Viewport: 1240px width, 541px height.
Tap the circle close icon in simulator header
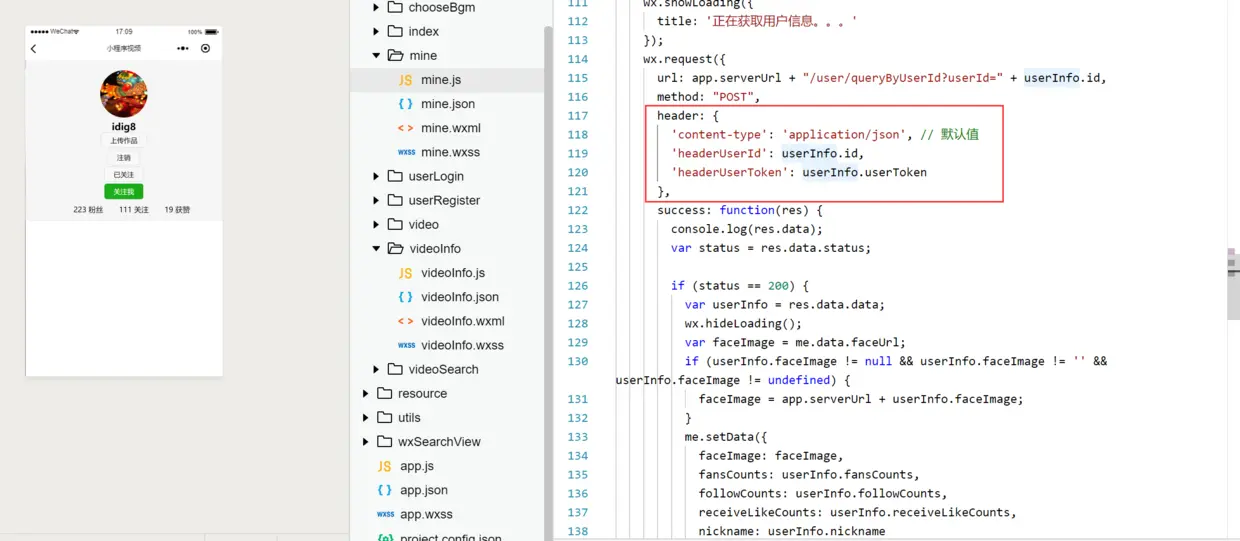(206, 48)
